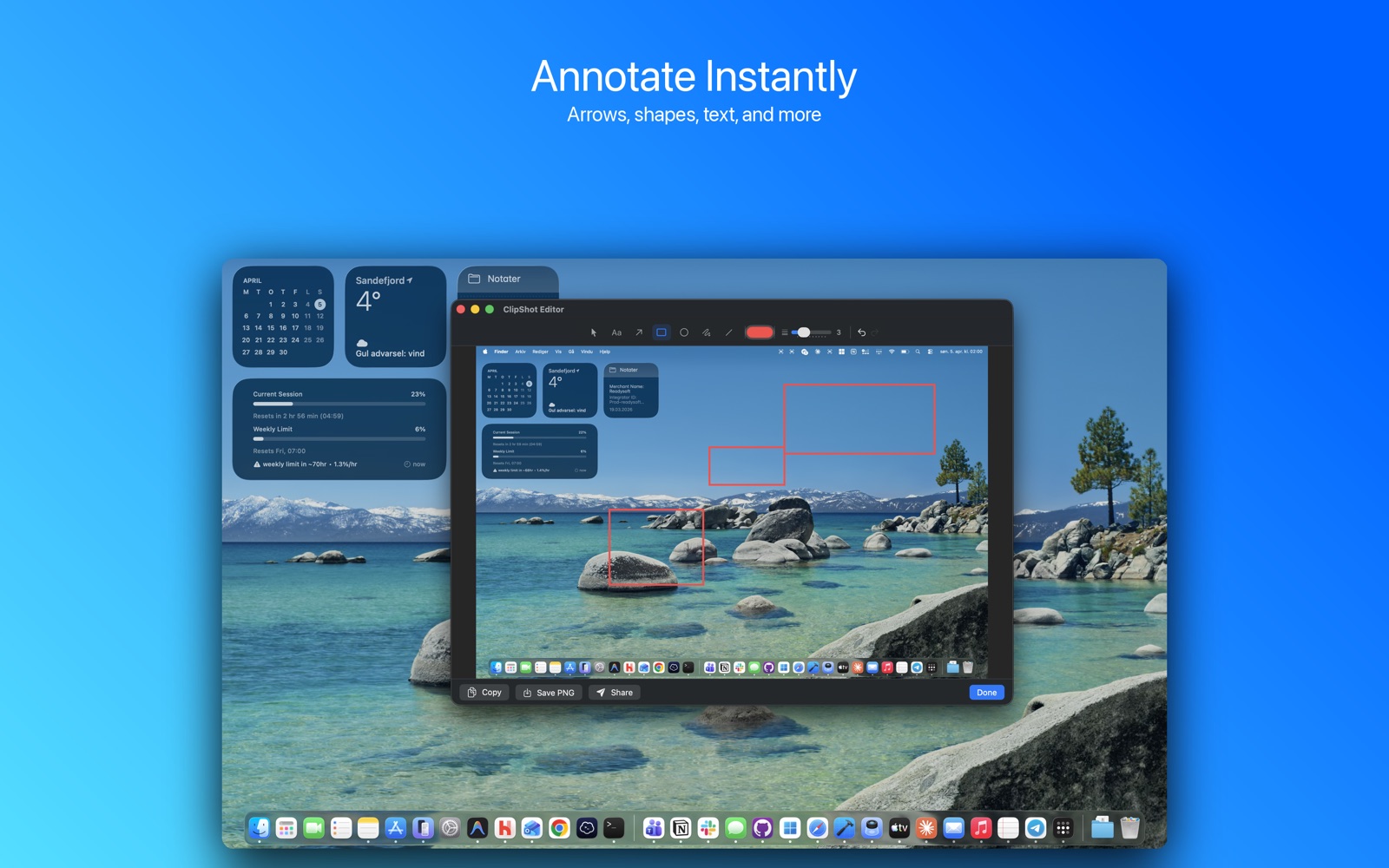1389x868 pixels.
Task: Launch Music from the dock
Action: (981, 828)
